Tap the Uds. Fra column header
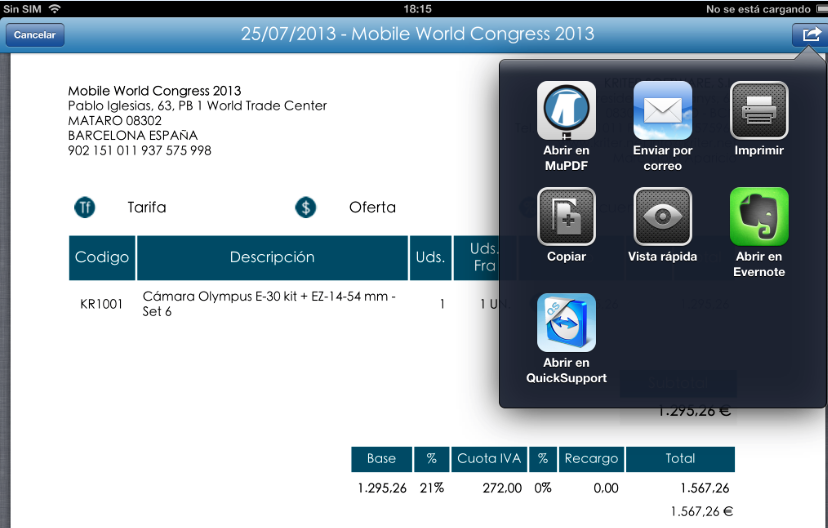The width and height of the screenshot is (828, 528). (484, 257)
